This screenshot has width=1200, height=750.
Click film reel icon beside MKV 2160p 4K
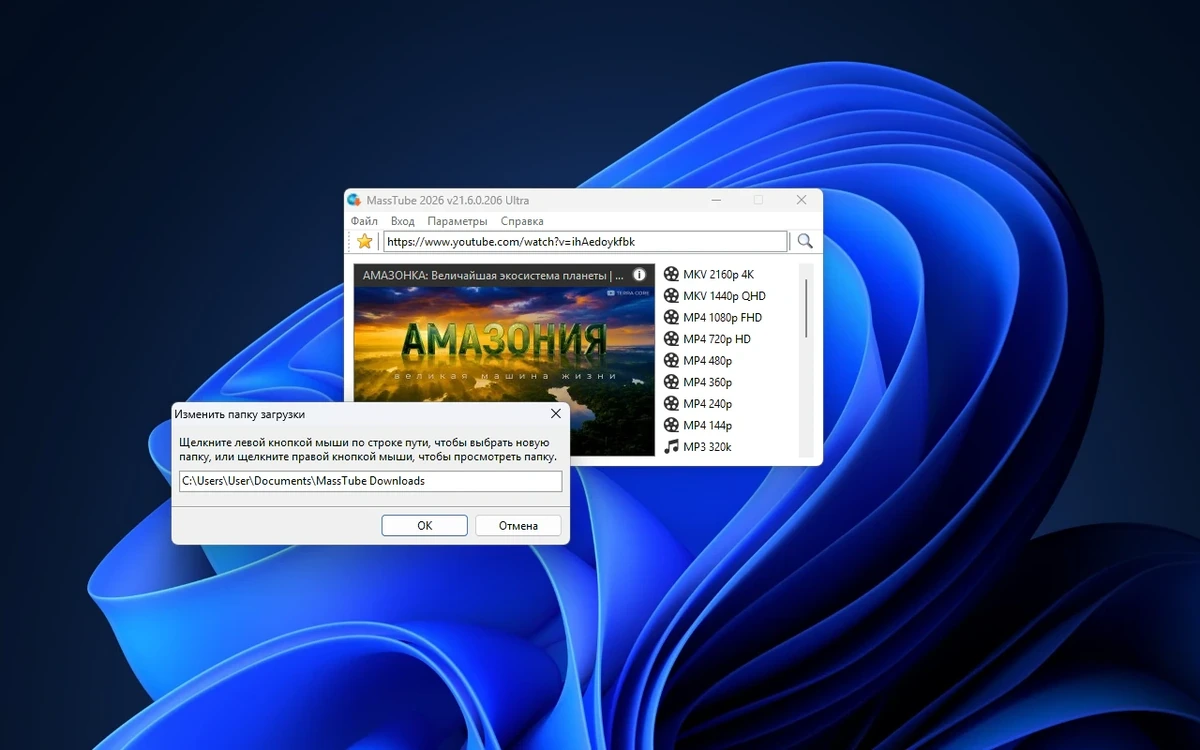coord(671,274)
